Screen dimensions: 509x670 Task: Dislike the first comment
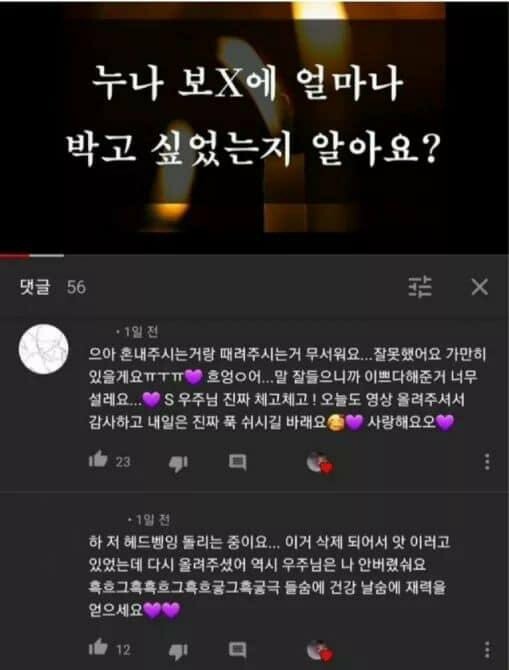(178, 463)
